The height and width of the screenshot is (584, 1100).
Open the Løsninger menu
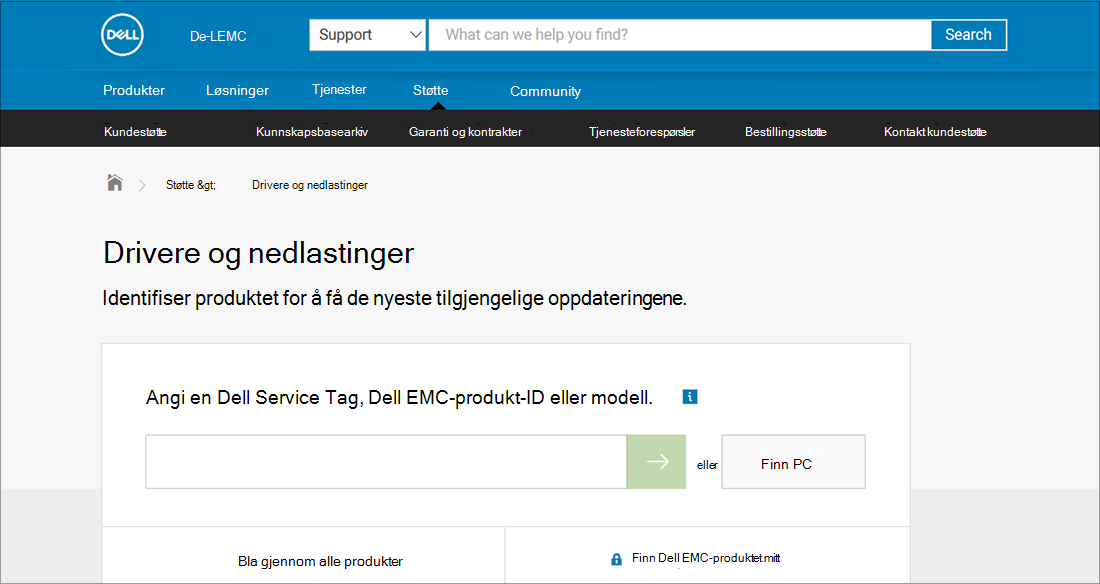pyautogui.click(x=237, y=91)
